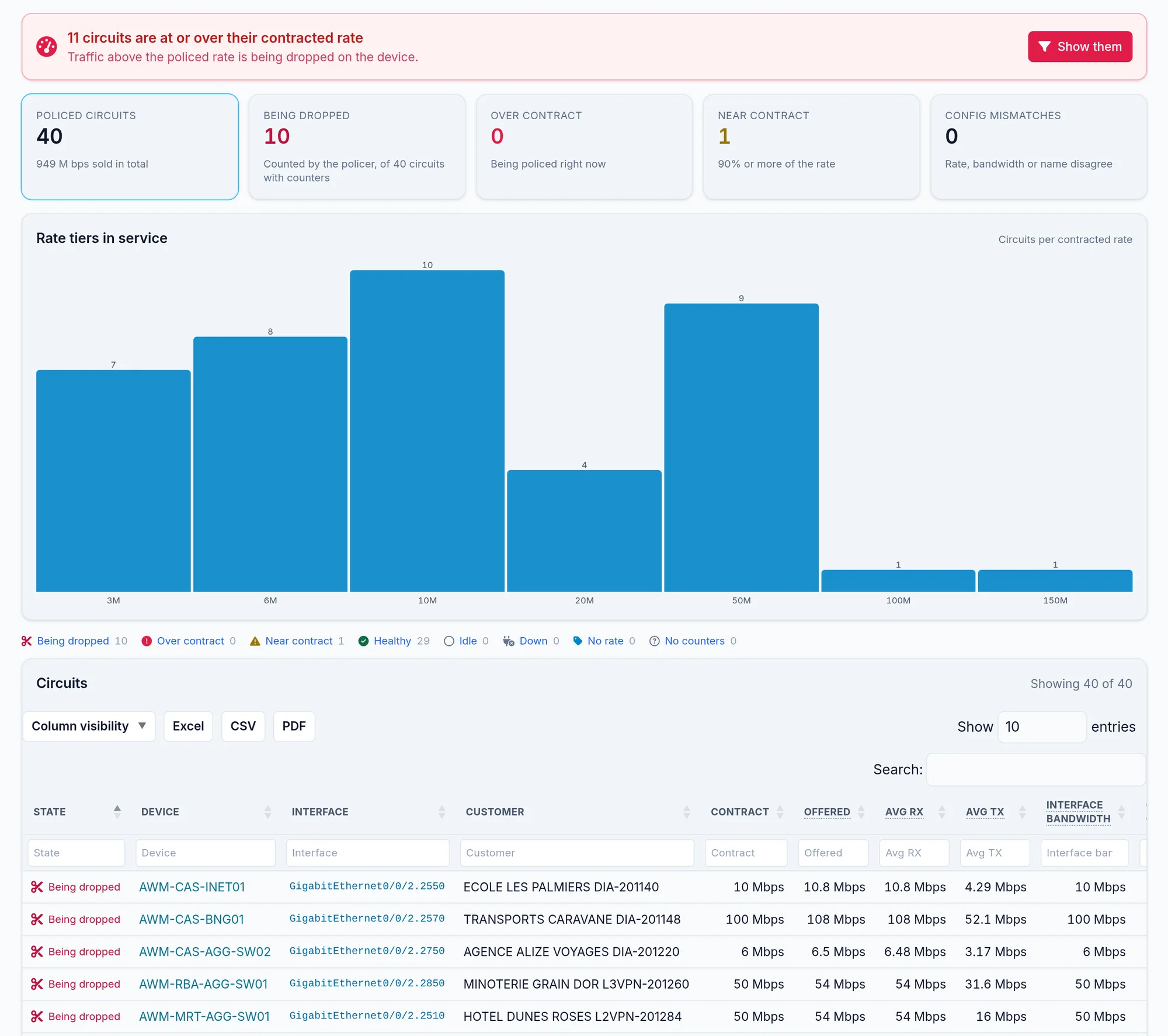The width and height of the screenshot is (1168, 1036).
Task: Open the AWM-CAS-INET01 device link
Action: coord(192,887)
